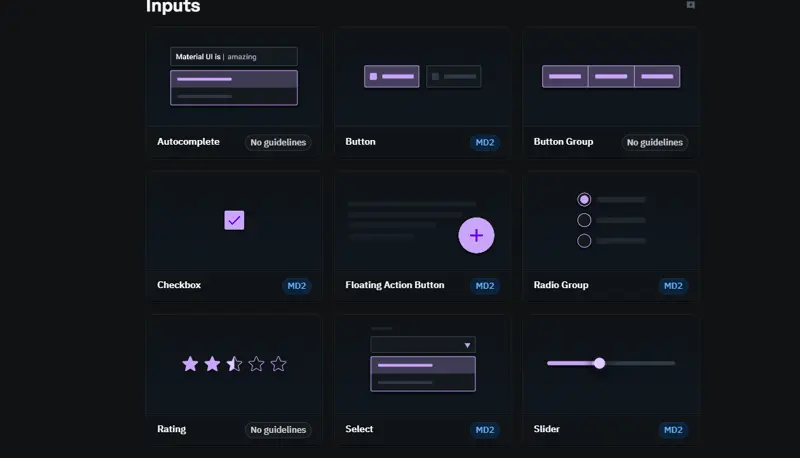Screen dimensions: 800x458
Task: Click the purple checked checkbox illustration
Action: coord(234,220)
